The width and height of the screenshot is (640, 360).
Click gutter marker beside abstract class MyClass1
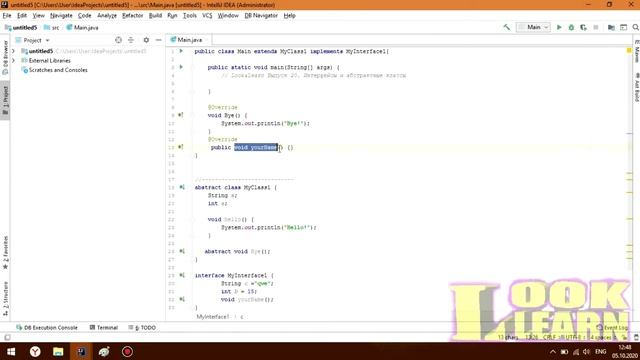coord(182,187)
